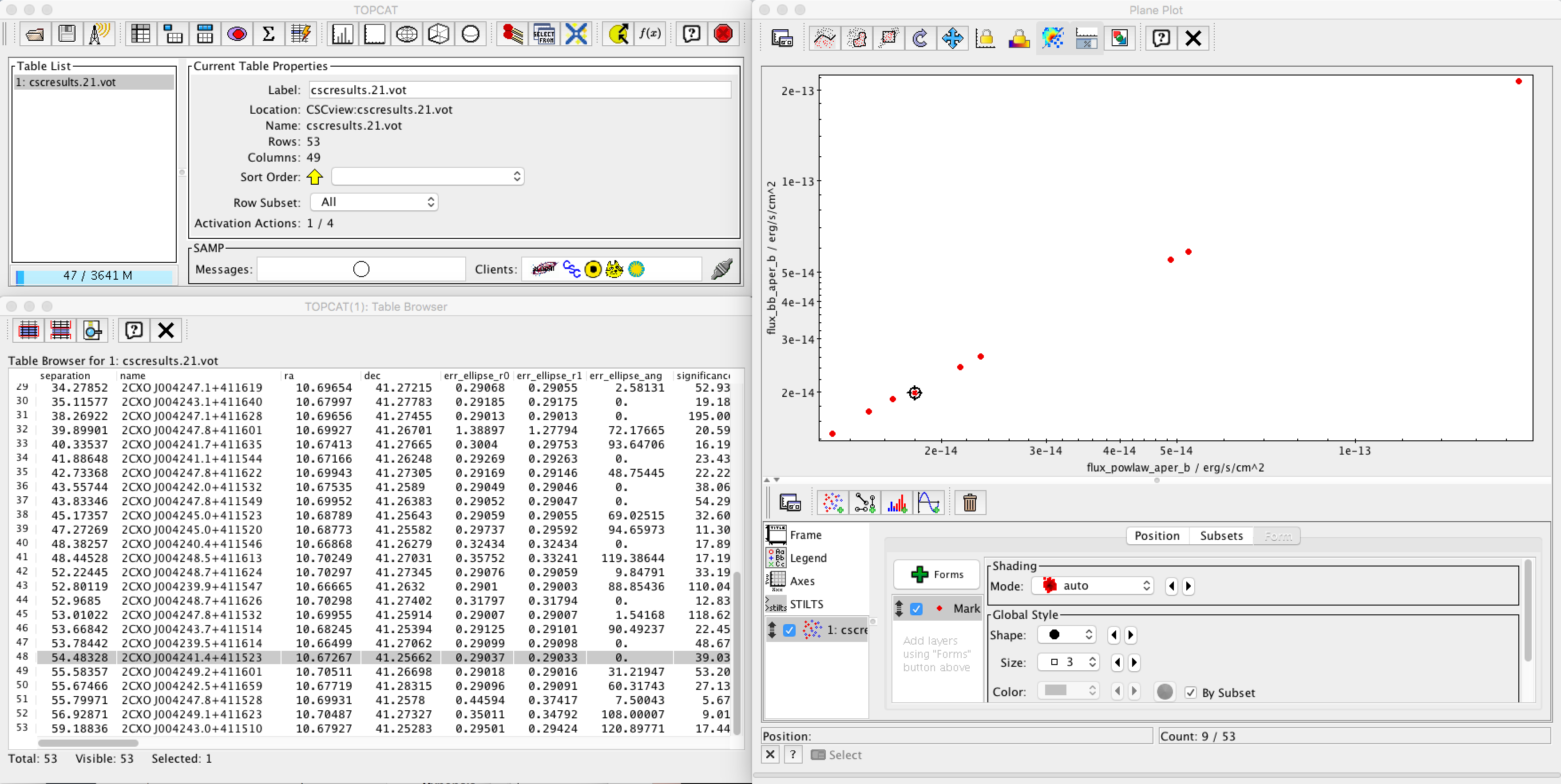Click the Cube Plot icon
Image resolution: width=1561 pixels, height=784 pixels.
[438, 34]
